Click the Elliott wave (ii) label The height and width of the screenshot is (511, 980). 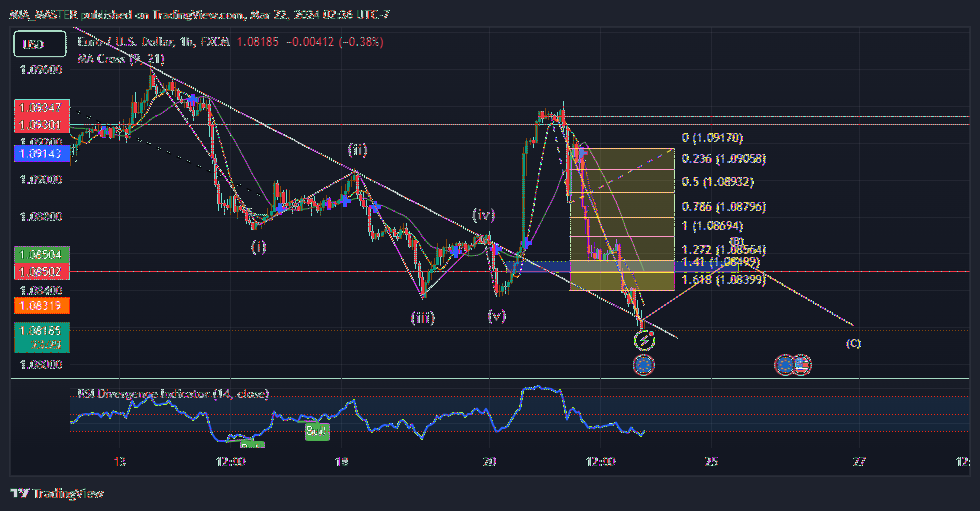(x=357, y=150)
